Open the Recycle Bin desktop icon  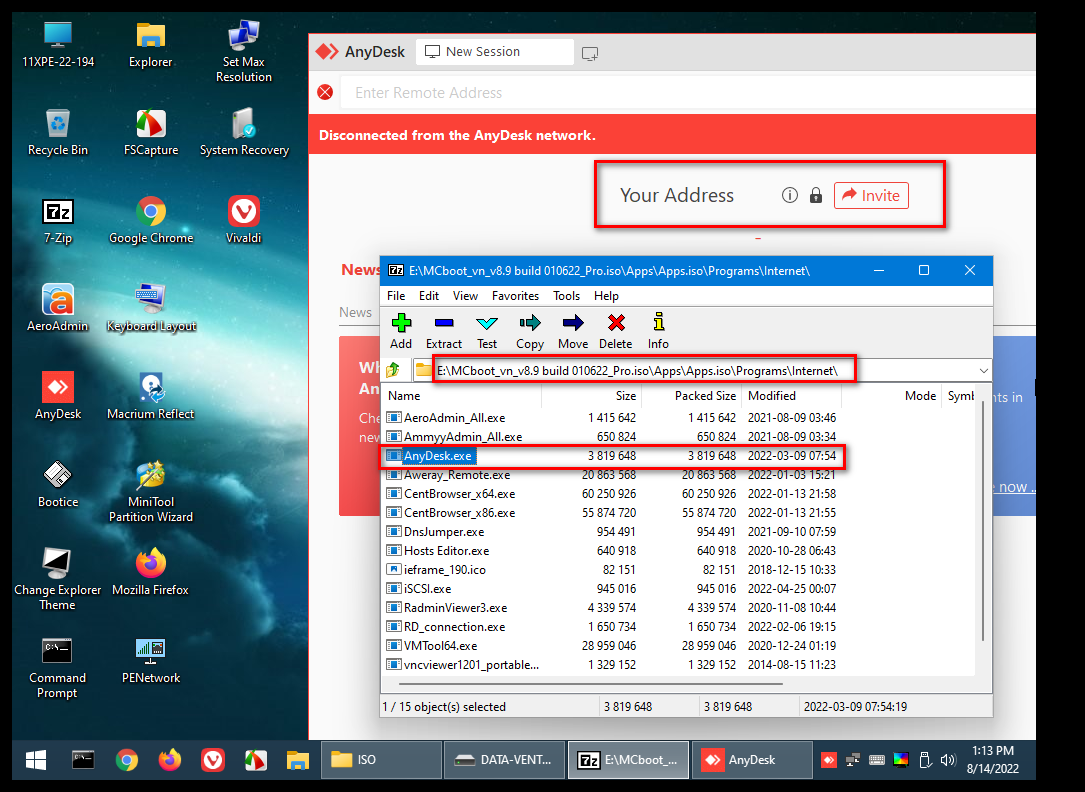(58, 133)
